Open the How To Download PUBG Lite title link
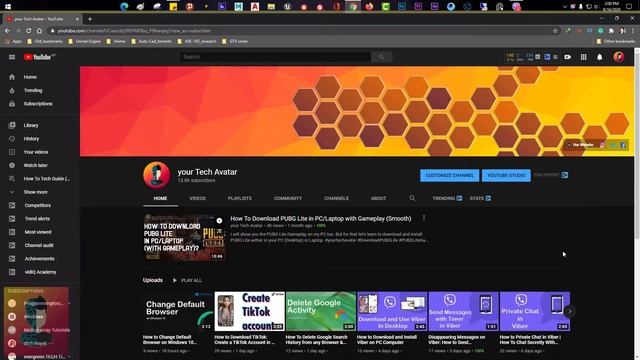Image resolution: width=640 pixels, height=360 pixels. pos(321,219)
